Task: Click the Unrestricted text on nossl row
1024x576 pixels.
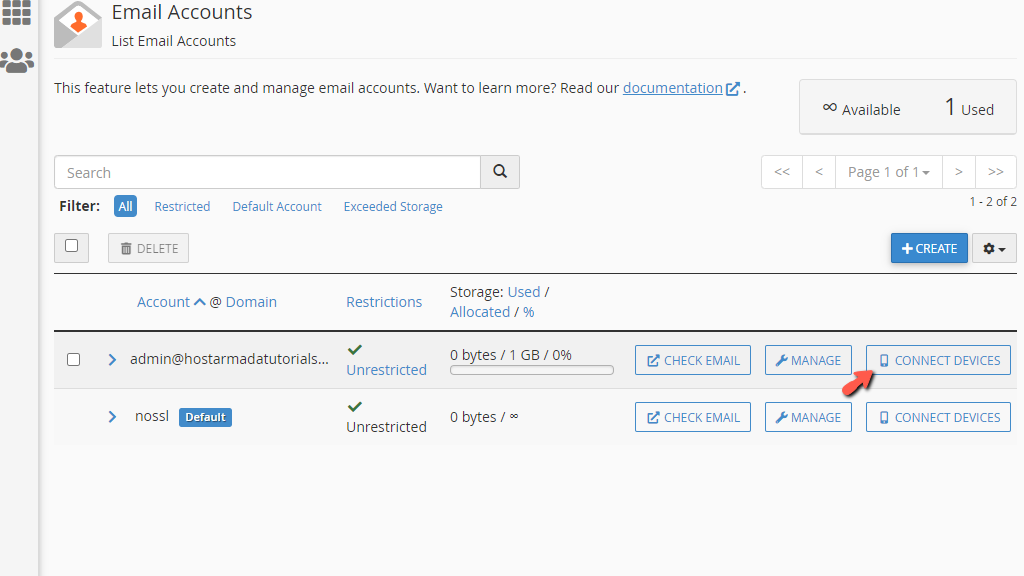Action: 386,426
